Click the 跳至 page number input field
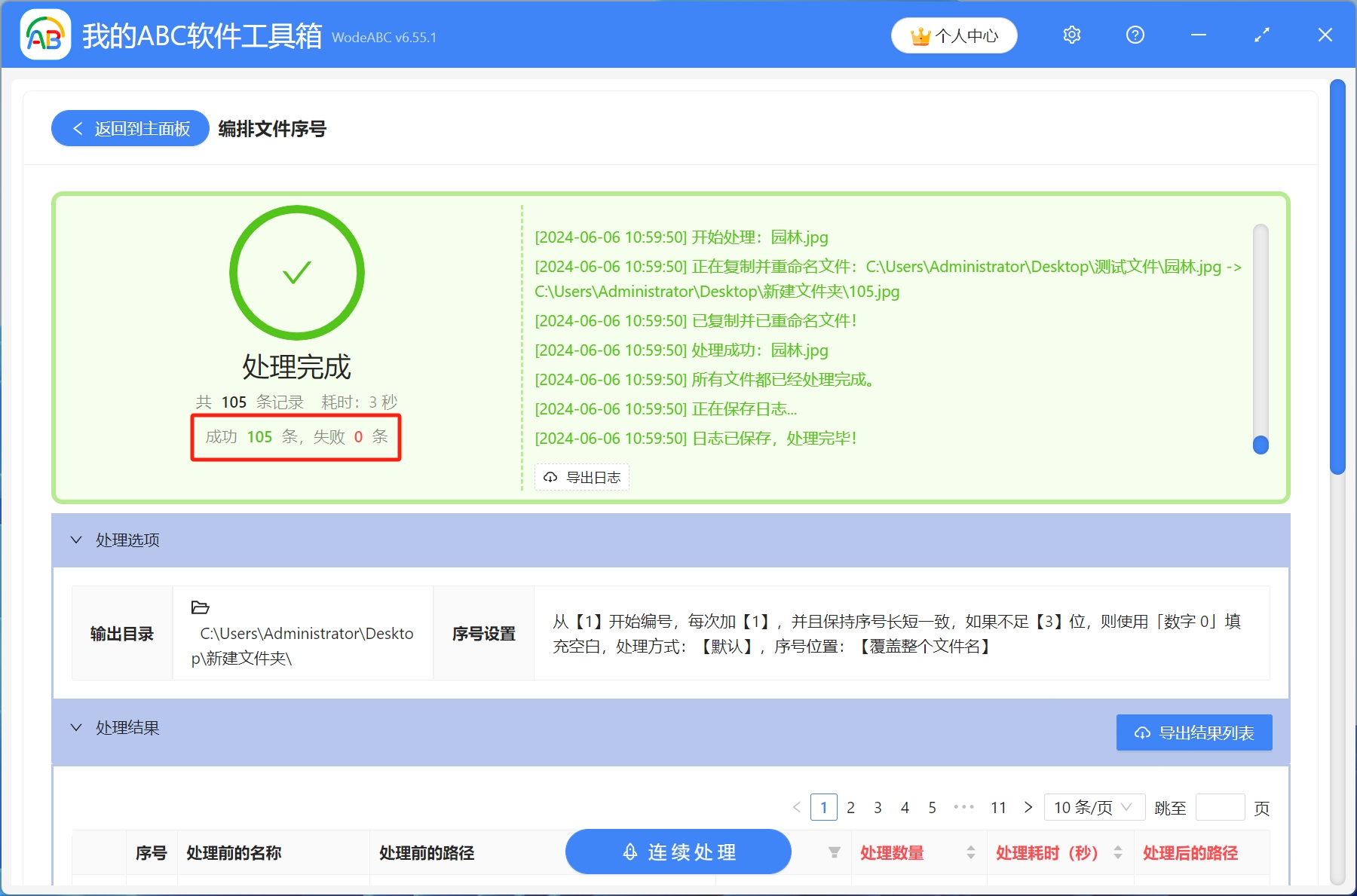The image size is (1357, 896). [1220, 807]
